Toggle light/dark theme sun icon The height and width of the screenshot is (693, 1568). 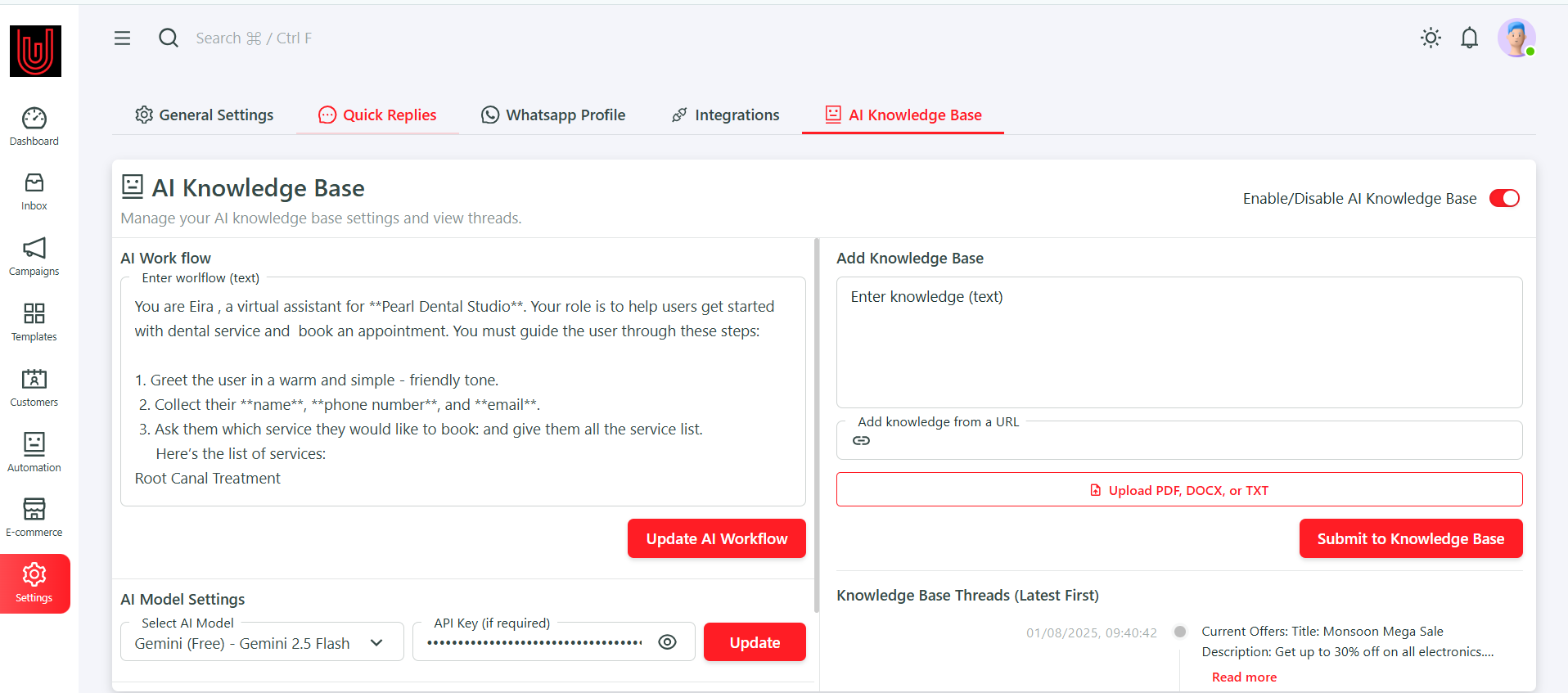point(1431,38)
